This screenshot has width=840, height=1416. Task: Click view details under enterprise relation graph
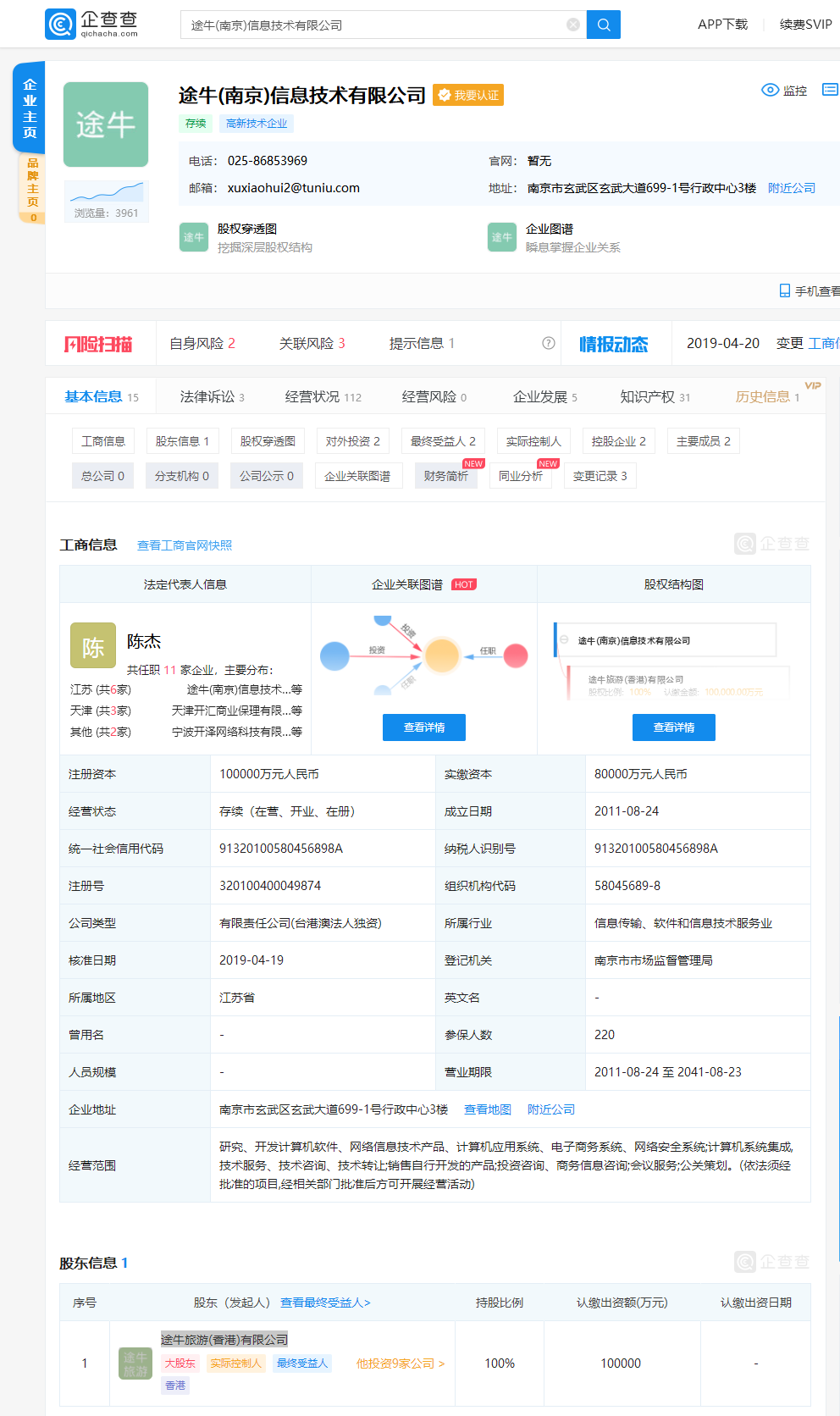(423, 727)
